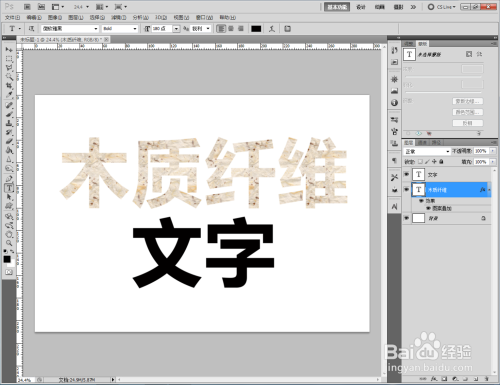
Task: Click the foreground color swatch
Action: click(x=7, y=259)
